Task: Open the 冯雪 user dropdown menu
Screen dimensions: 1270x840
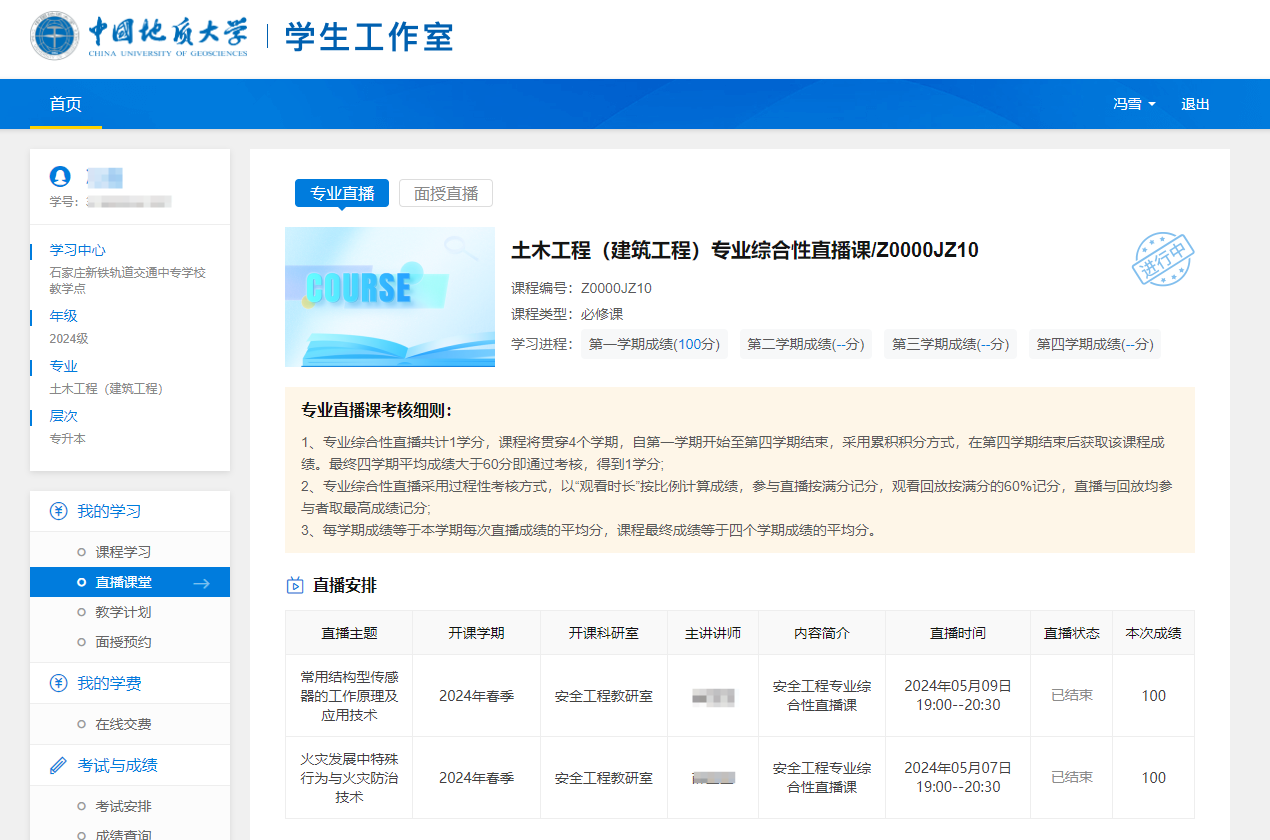Action: point(1134,104)
